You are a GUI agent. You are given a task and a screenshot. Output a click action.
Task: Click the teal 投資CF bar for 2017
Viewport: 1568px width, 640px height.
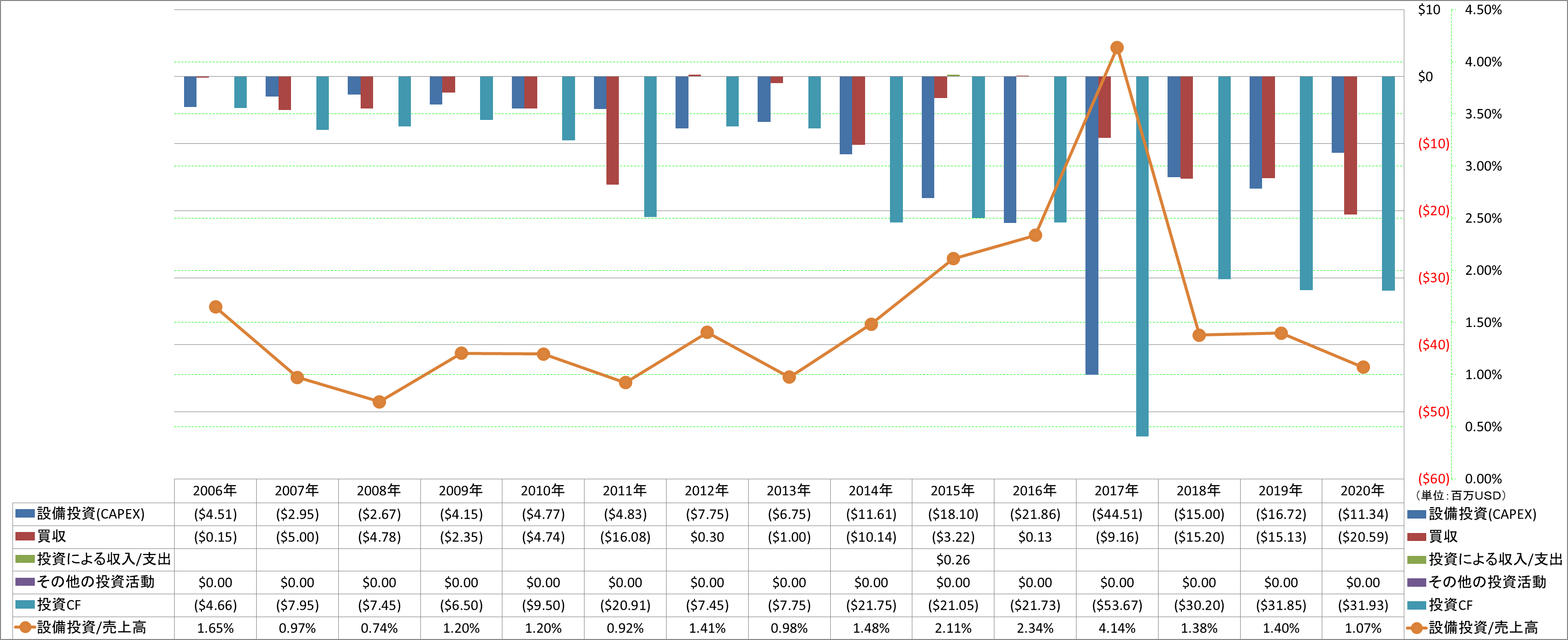pos(1142,256)
